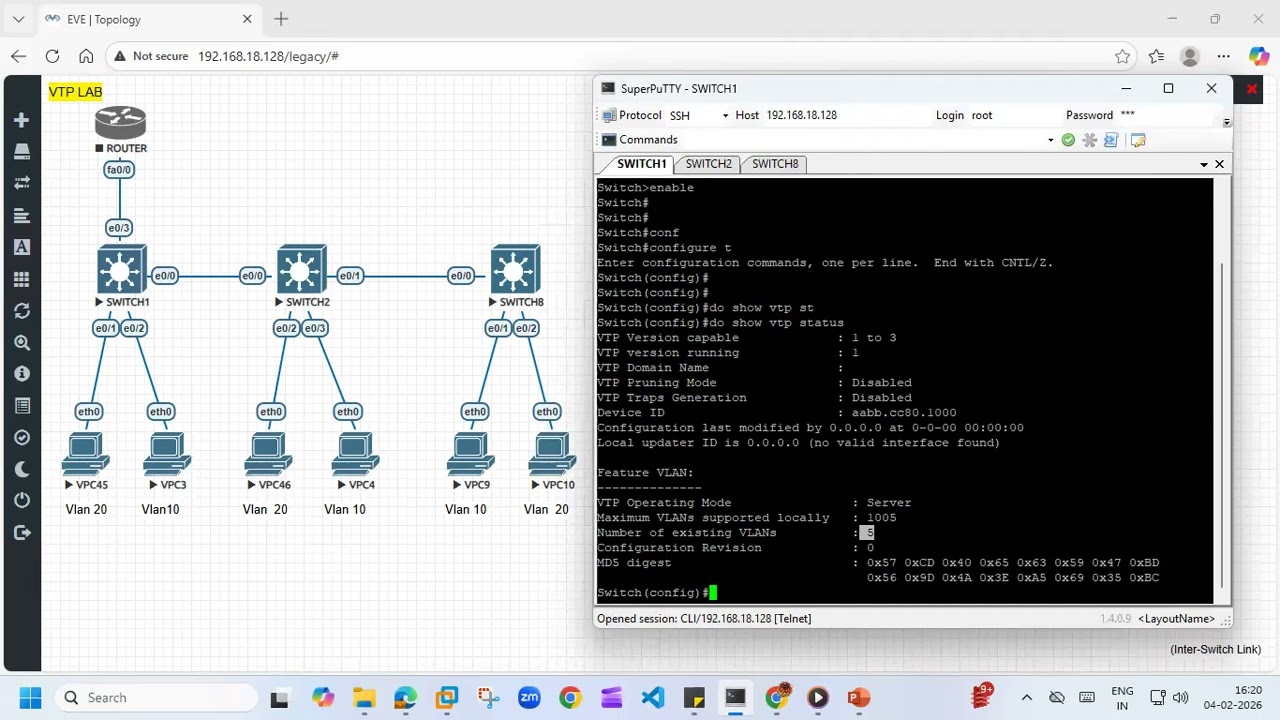Click the Add object plus icon in EVE sidebar
Viewport: 1280px width, 720px height.
click(22, 120)
